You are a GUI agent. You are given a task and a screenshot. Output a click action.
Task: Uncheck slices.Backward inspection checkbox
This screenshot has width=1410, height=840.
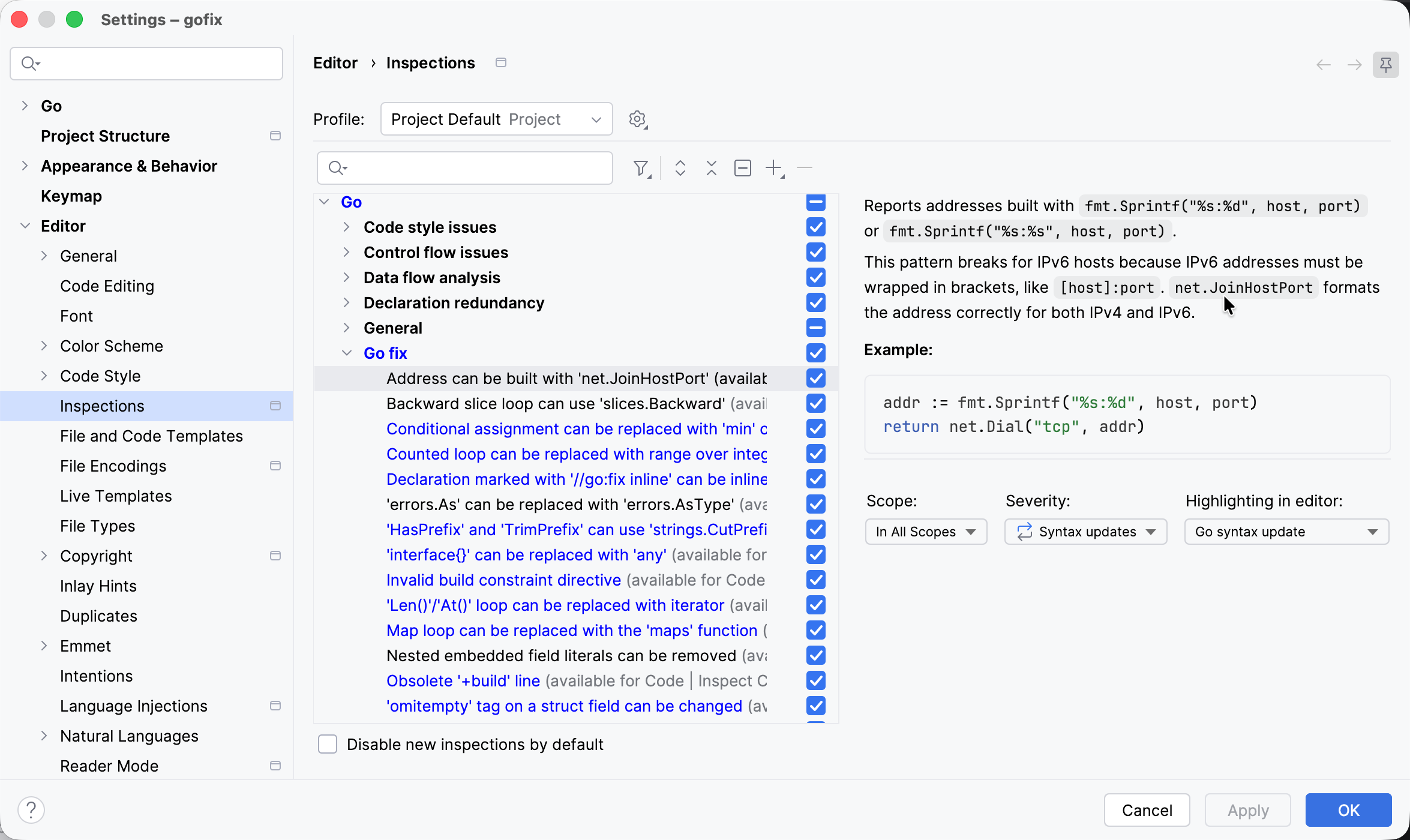click(x=816, y=404)
